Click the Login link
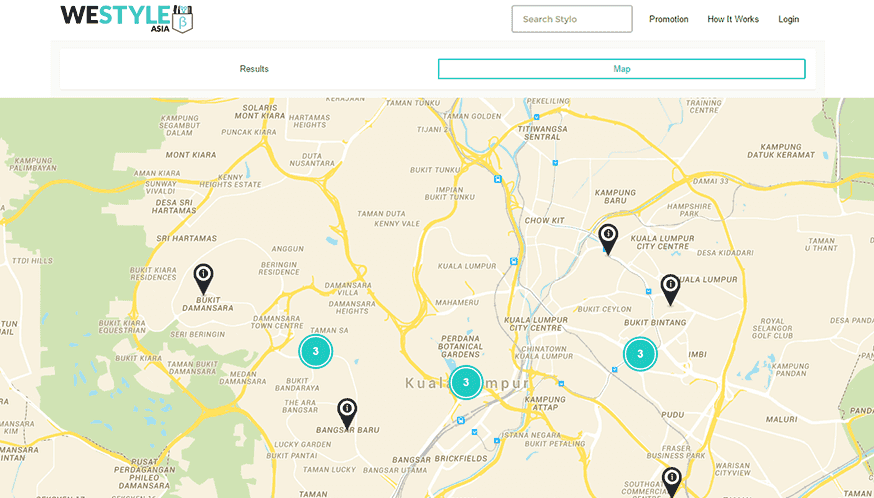 [x=788, y=19]
